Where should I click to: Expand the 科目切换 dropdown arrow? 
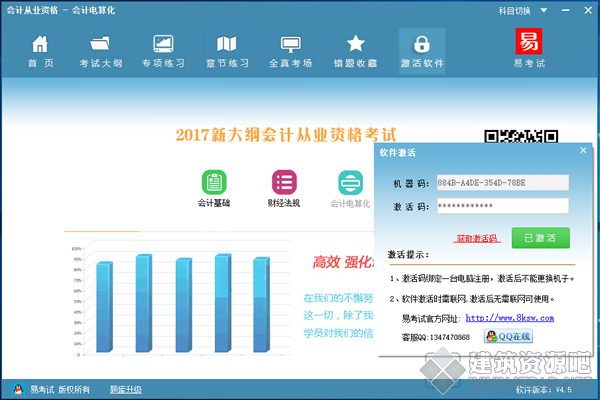543,10
